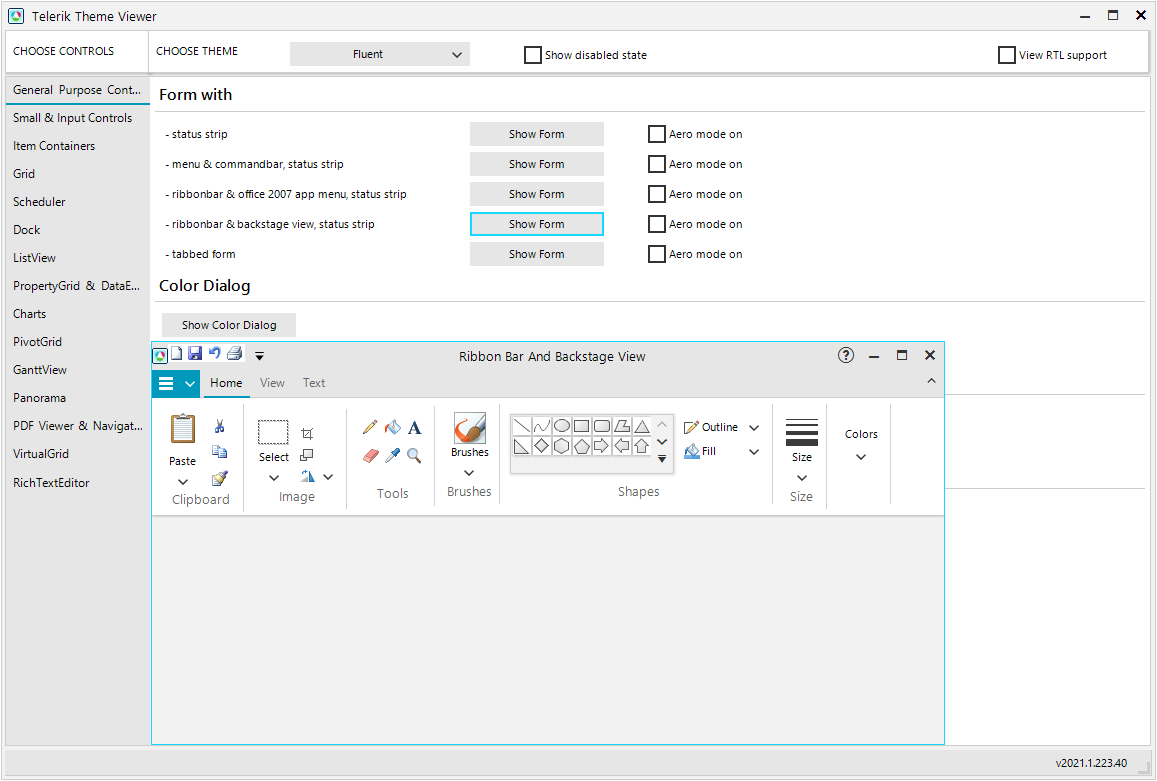Open the Fill dropdown arrow

[x=754, y=452]
